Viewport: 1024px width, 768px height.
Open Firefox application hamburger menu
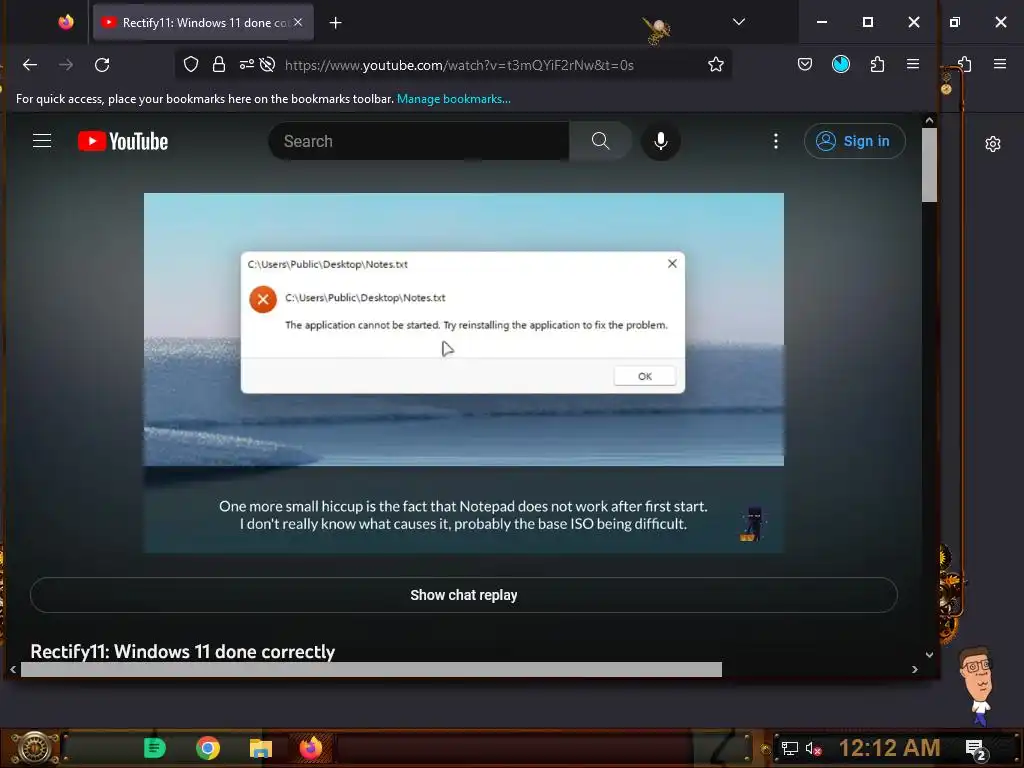click(913, 64)
